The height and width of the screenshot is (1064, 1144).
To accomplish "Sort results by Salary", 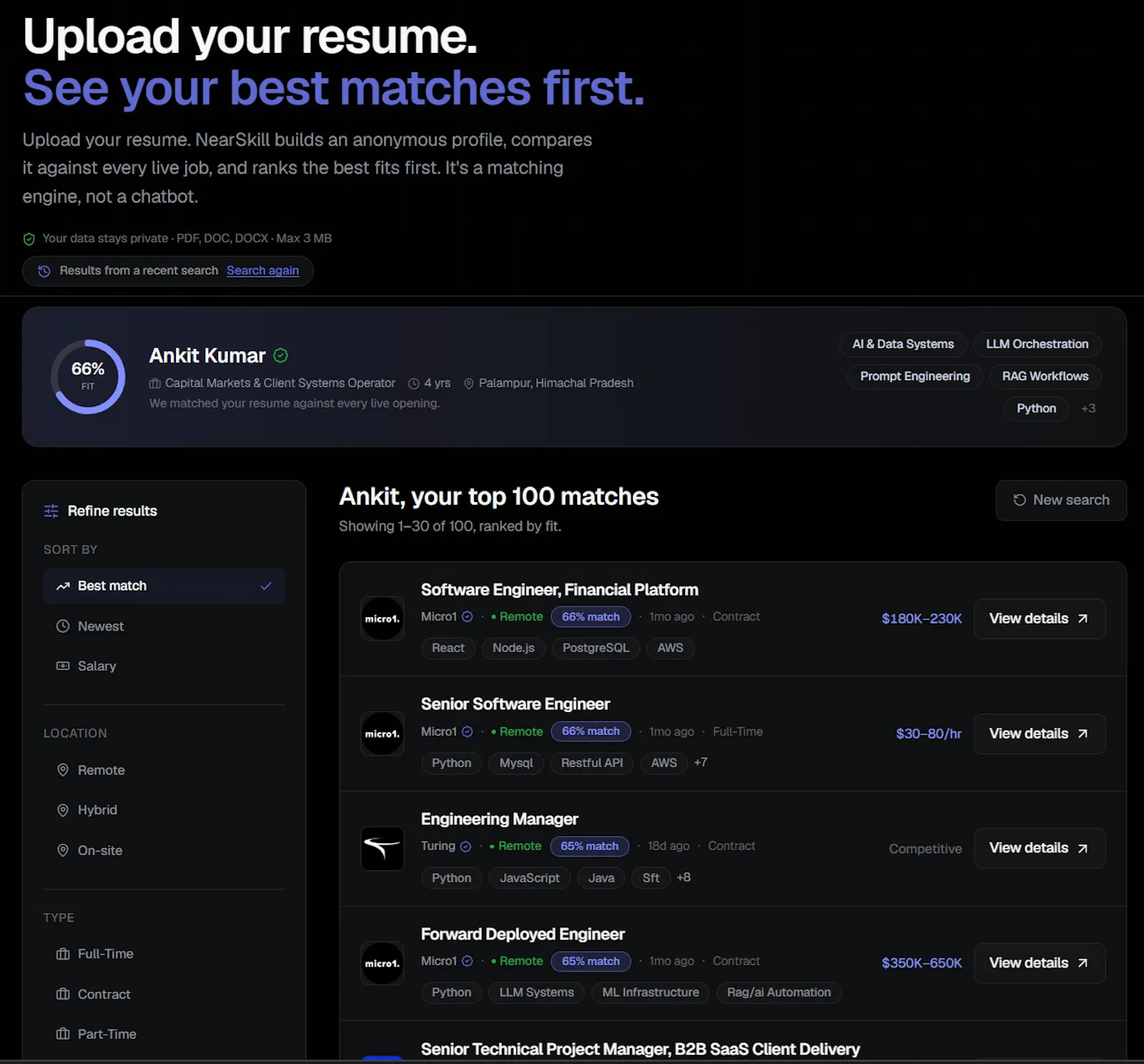I will click(164, 666).
